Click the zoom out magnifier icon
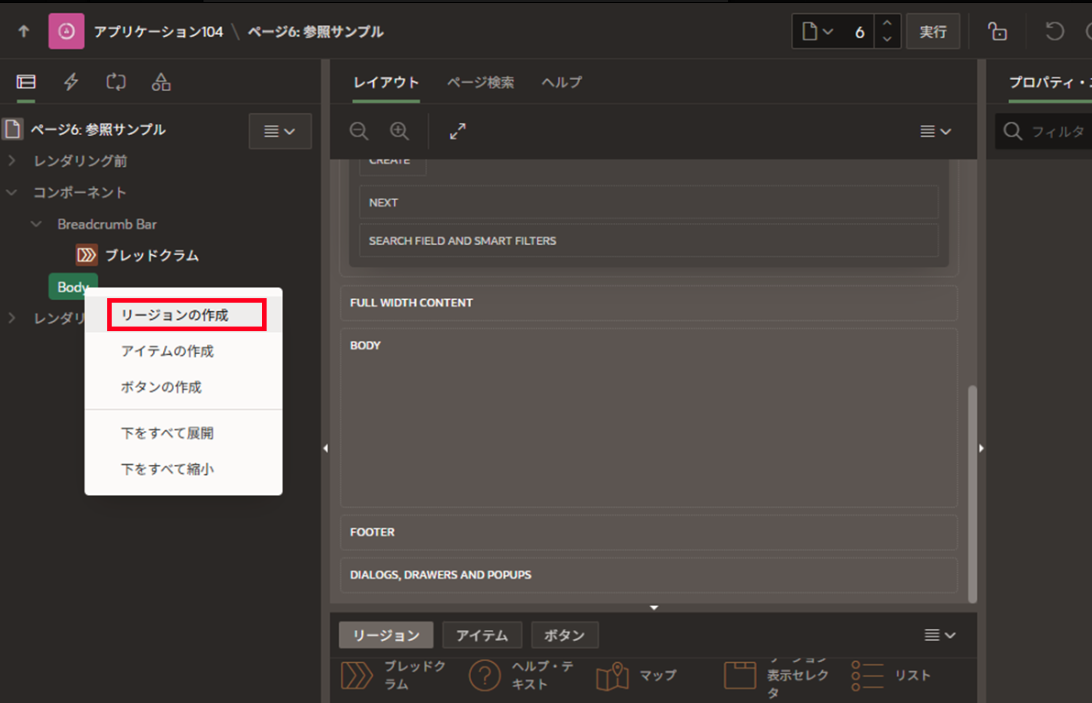 pos(359,131)
